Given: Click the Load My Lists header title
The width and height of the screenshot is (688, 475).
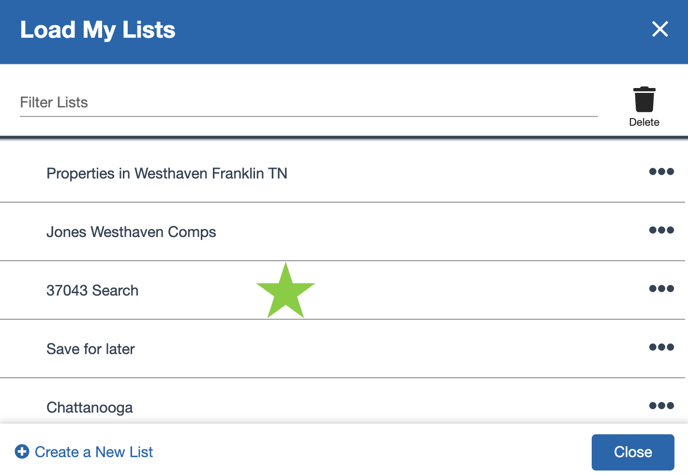Looking at the screenshot, I should (97, 30).
